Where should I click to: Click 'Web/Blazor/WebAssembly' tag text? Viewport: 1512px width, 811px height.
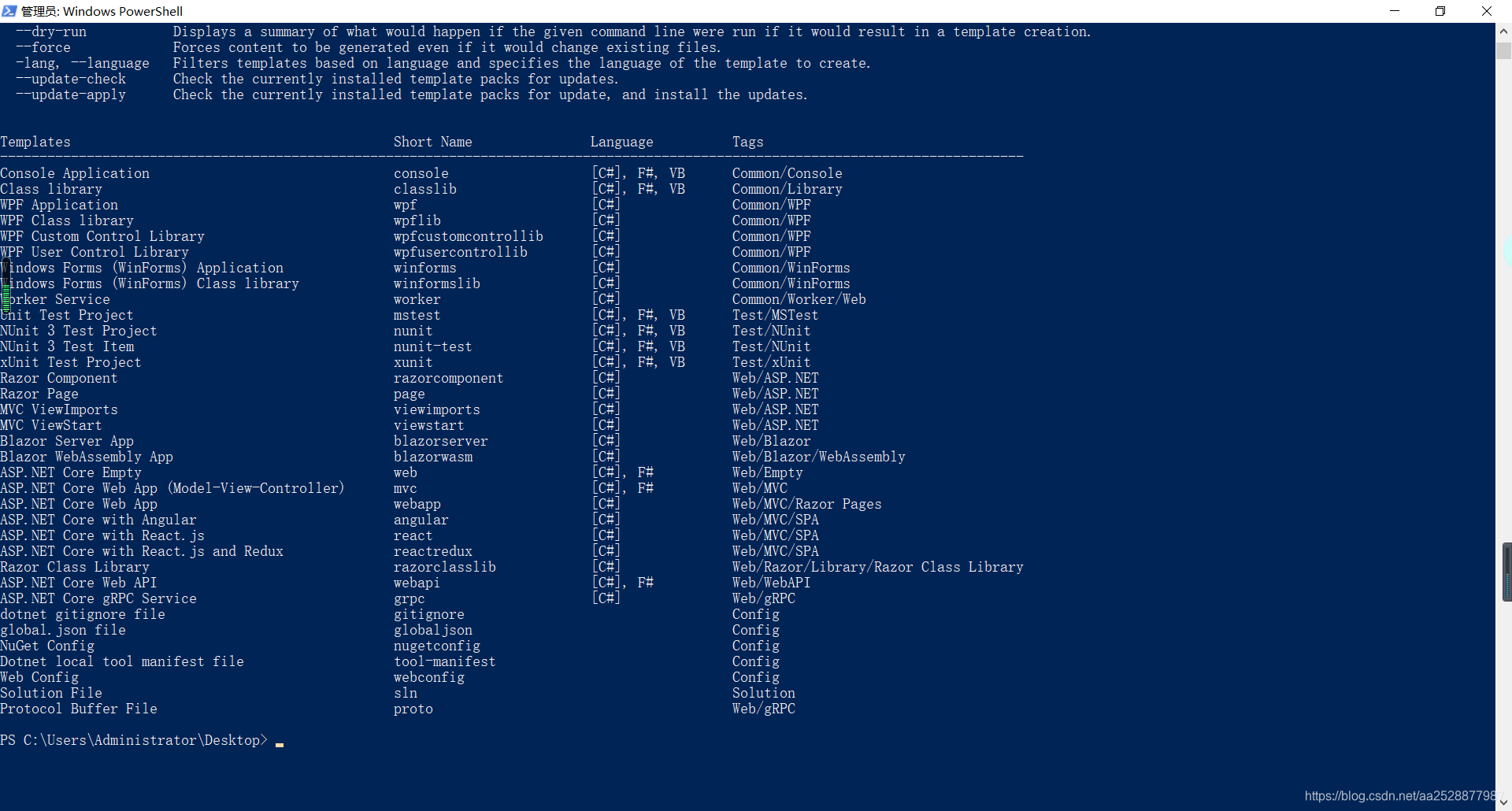pos(819,457)
